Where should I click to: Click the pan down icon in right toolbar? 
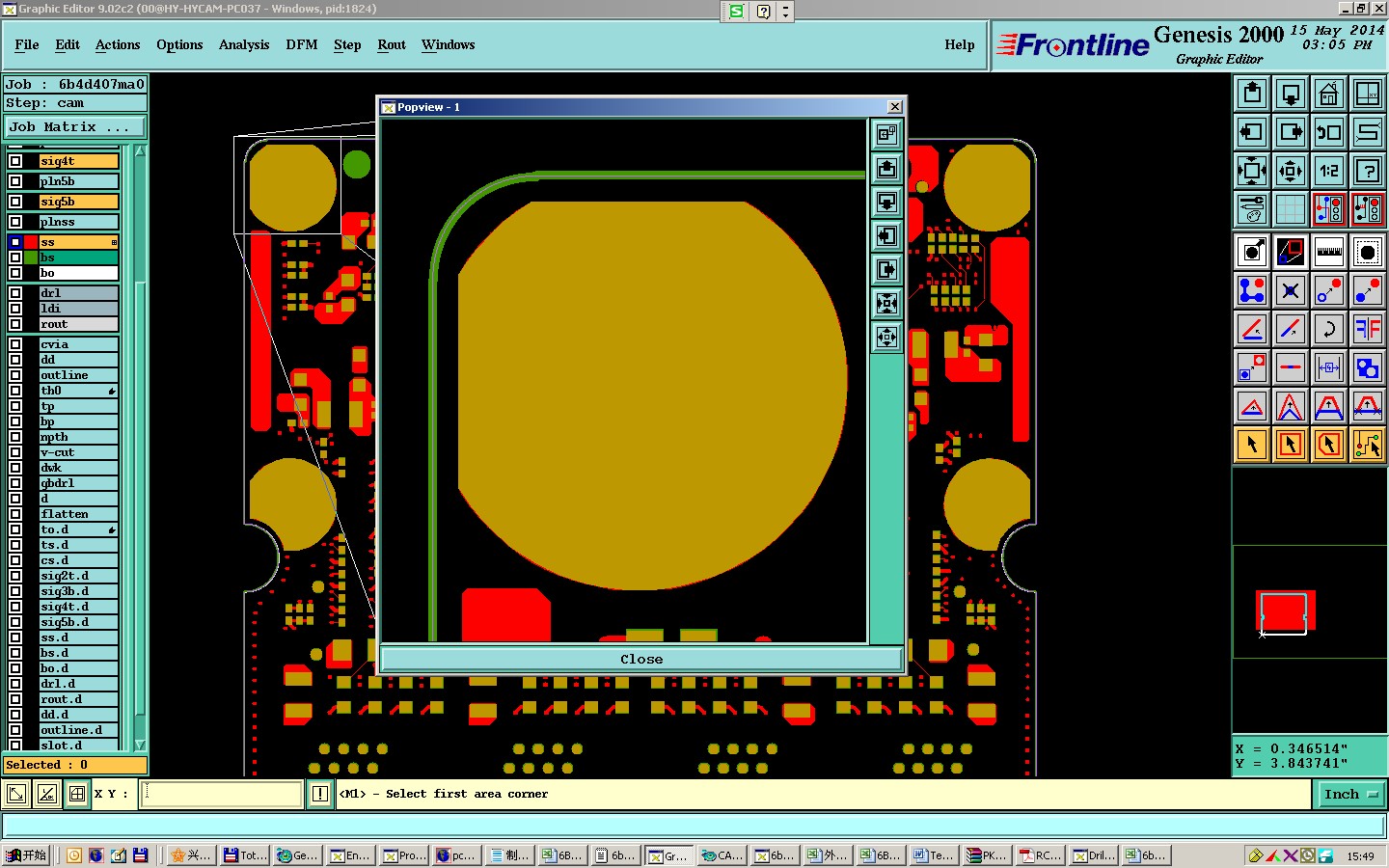point(1291,94)
